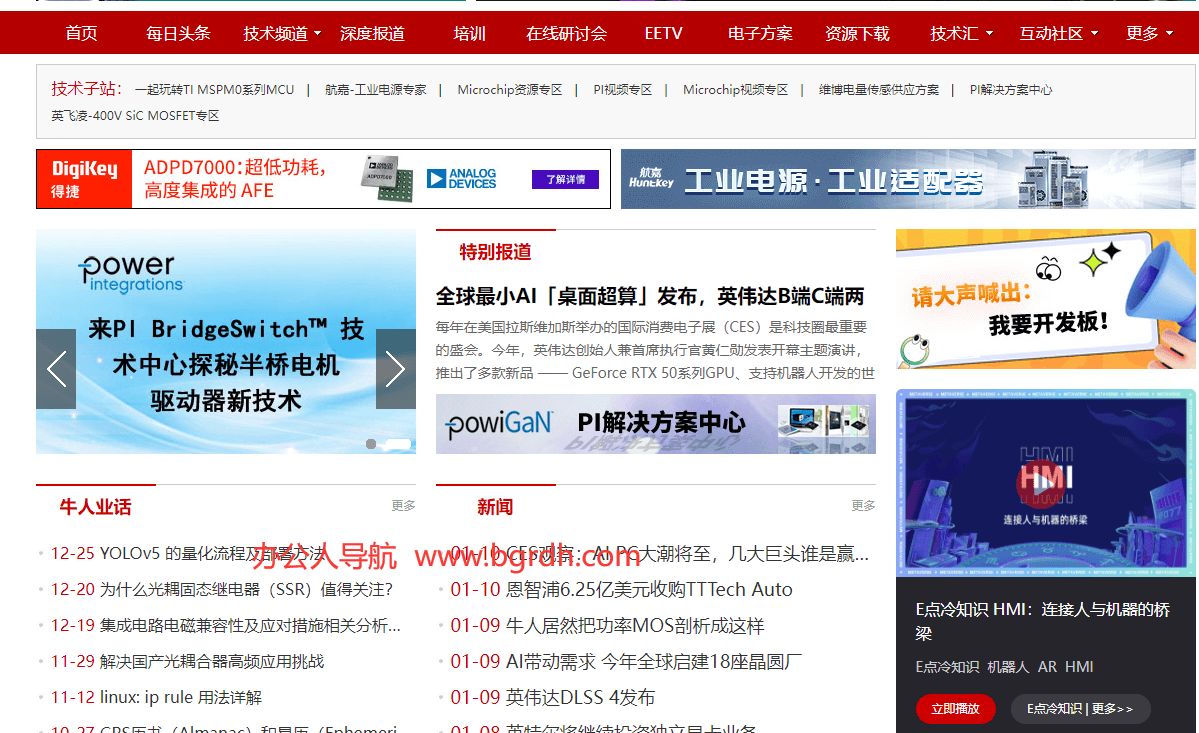The height and width of the screenshot is (733, 1199).
Task: Open the 更多 dropdown at the navigation end
Action: tap(1143, 32)
